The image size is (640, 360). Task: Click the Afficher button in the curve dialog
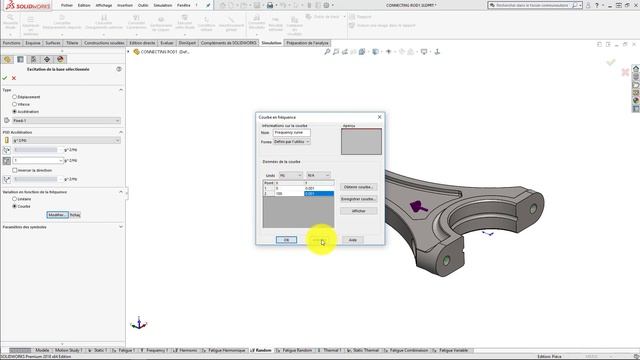point(358,211)
